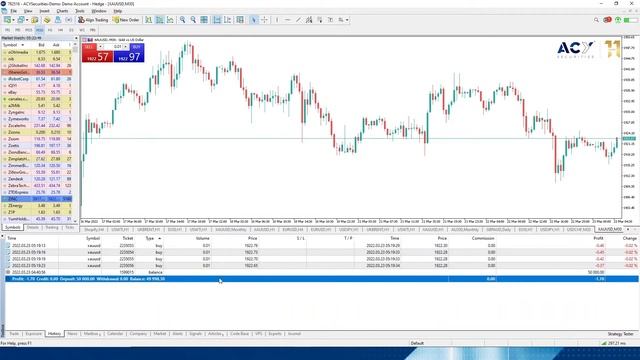
Task: Select the M30 timeframe button
Action: [40, 30]
